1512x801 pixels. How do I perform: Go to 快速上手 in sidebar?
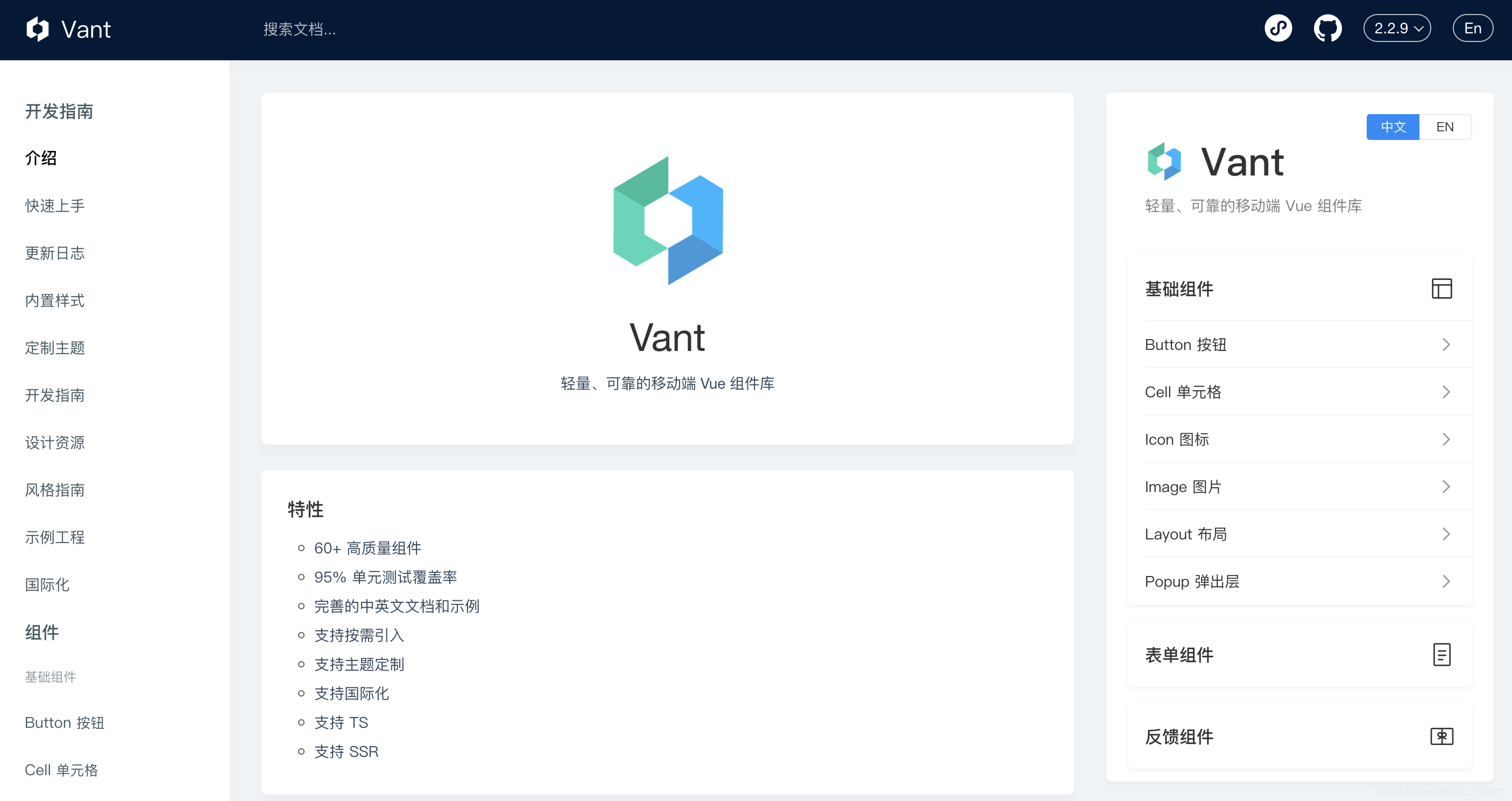(x=54, y=206)
